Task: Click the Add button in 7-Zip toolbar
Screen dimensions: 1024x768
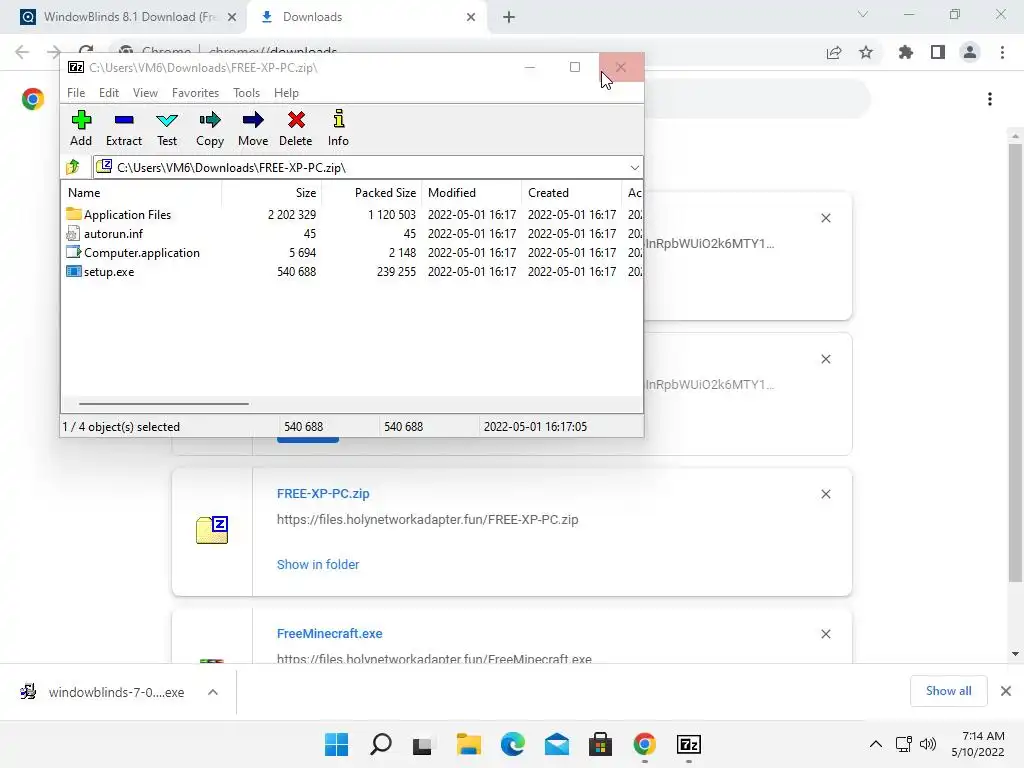Action: (x=81, y=128)
